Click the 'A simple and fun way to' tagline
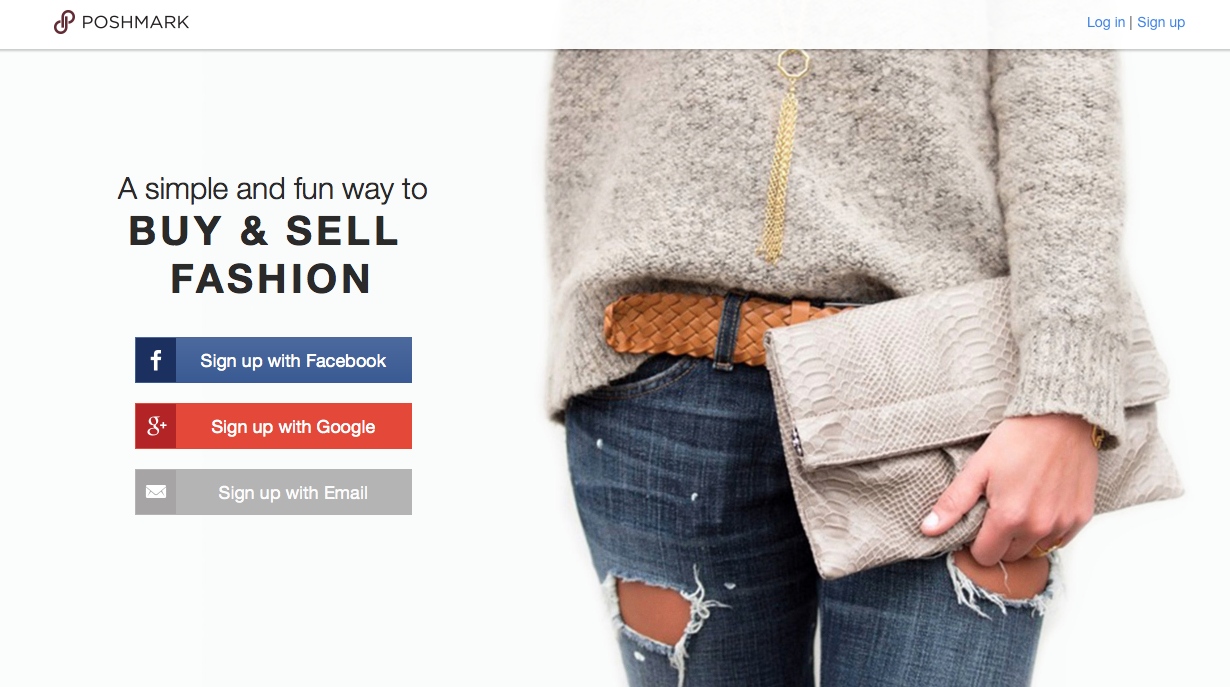The width and height of the screenshot is (1230, 687). pyautogui.click(x=272, y=189)
